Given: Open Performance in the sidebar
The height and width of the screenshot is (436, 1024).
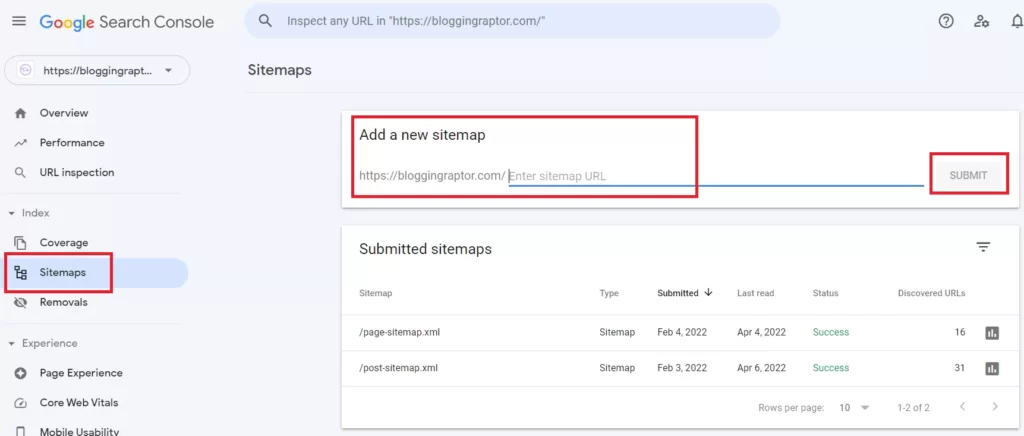Looking at the screenshot, I should (x=72, y=143).
